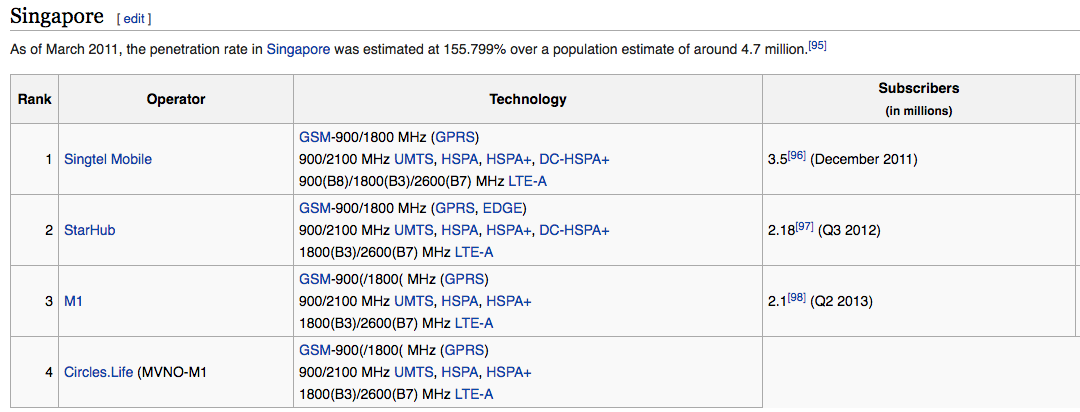Open the Circles.Life operator link

pyautogui.click(x=98, y=372)
